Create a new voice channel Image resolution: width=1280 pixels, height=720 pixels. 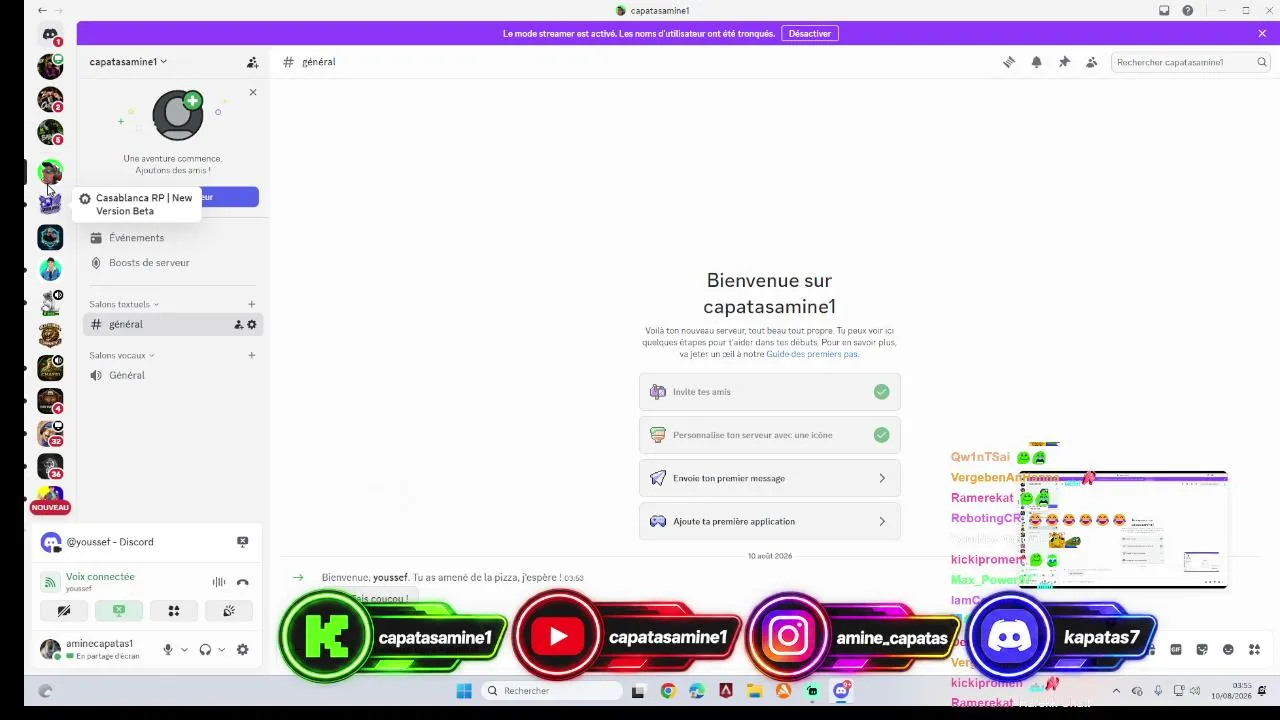point(251,355)
